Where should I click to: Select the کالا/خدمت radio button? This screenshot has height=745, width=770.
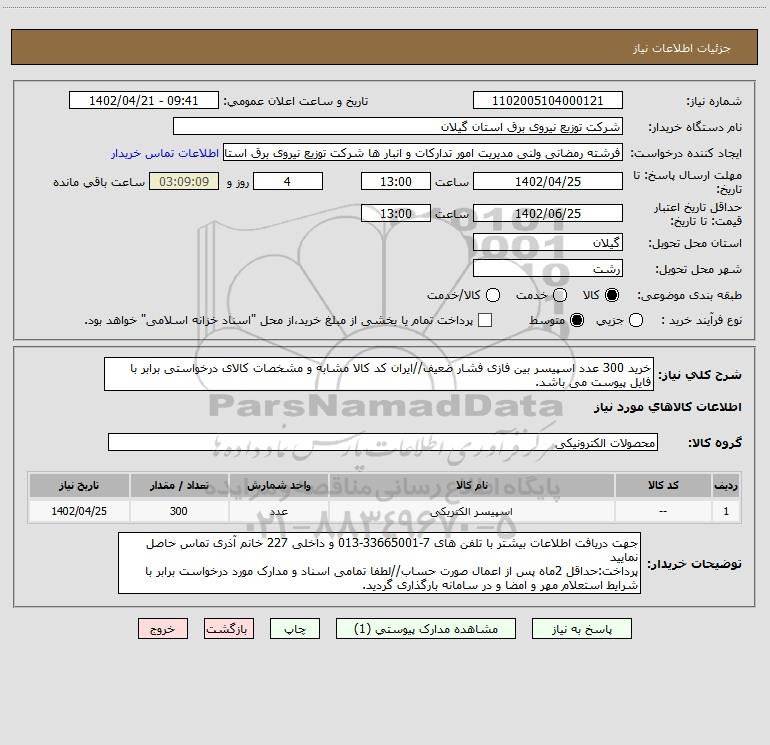point(493,295)
